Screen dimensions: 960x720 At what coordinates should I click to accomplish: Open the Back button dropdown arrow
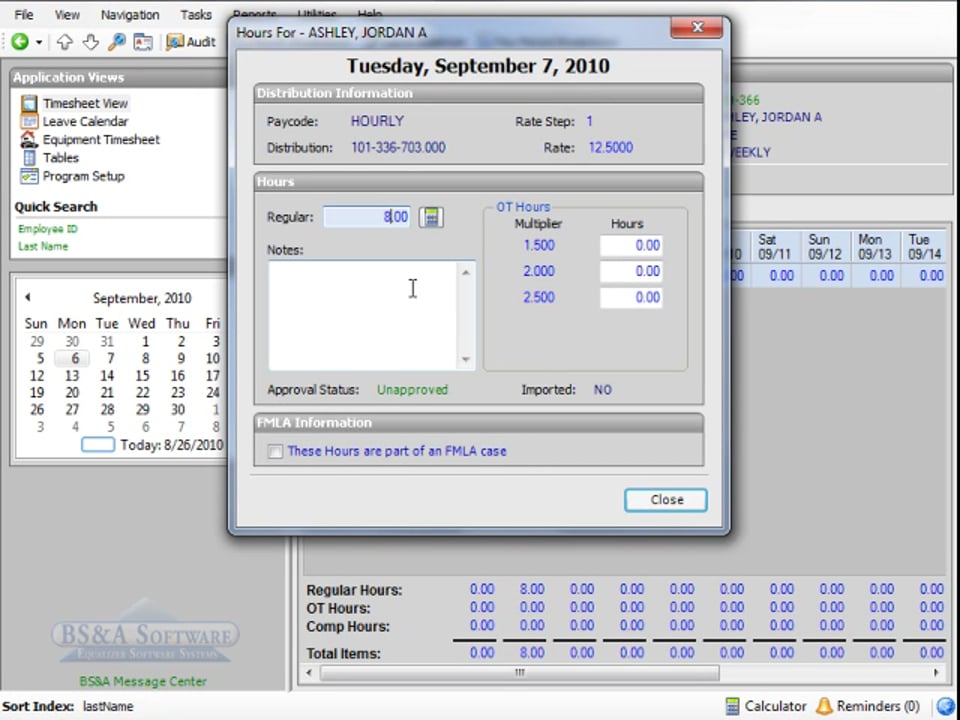[39, 42]
